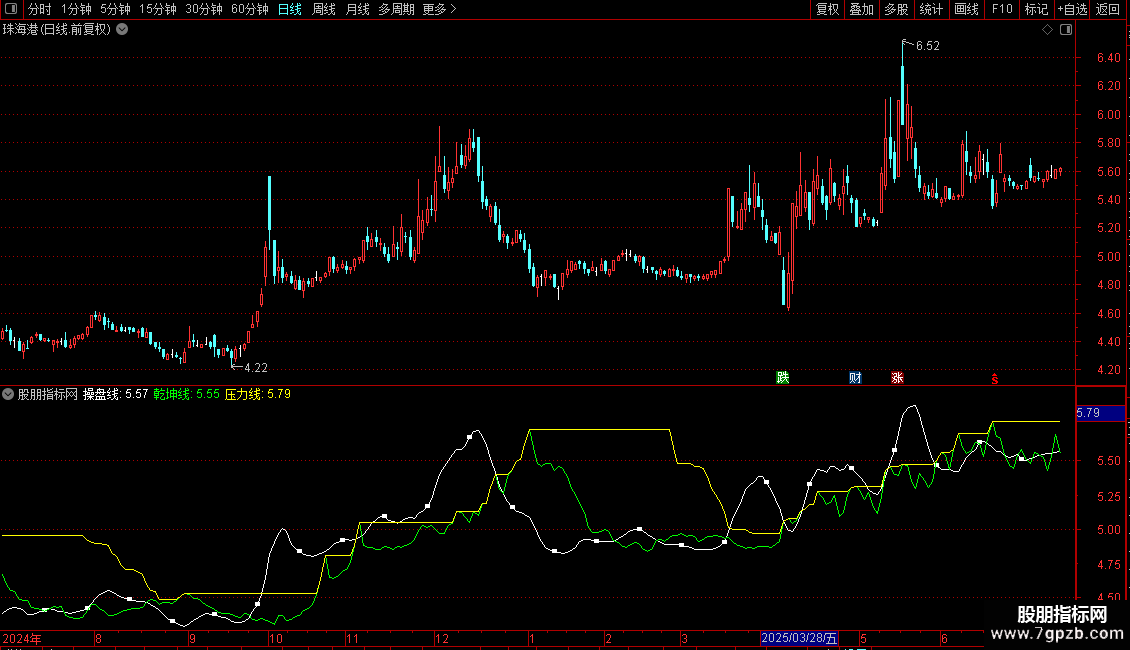Open F10 company information
This screenshot has height=650, width=1130.
click(1002, 9)
